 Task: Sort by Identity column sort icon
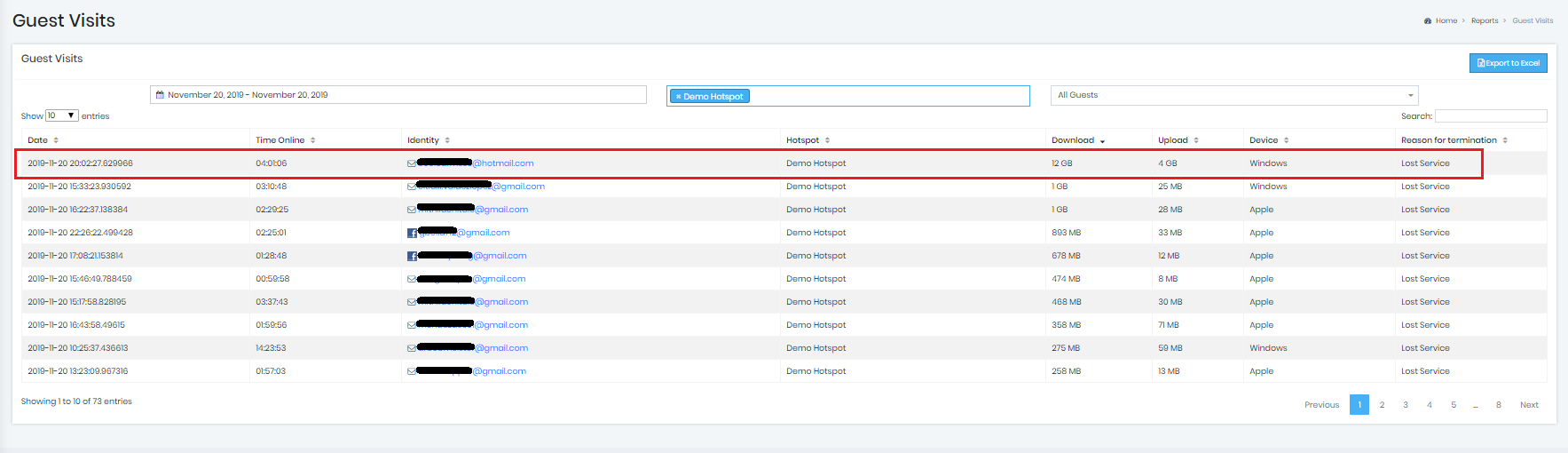point(447,140)
